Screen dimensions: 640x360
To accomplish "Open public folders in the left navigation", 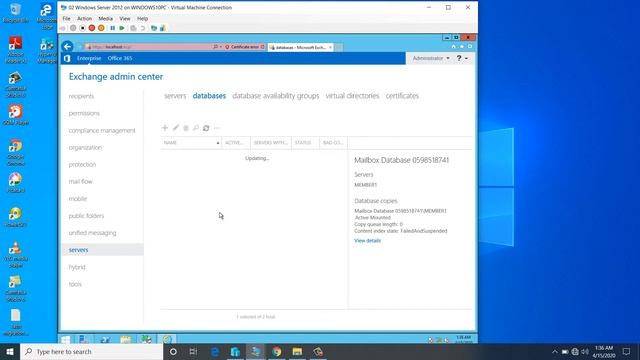I will tap(86, 216).
